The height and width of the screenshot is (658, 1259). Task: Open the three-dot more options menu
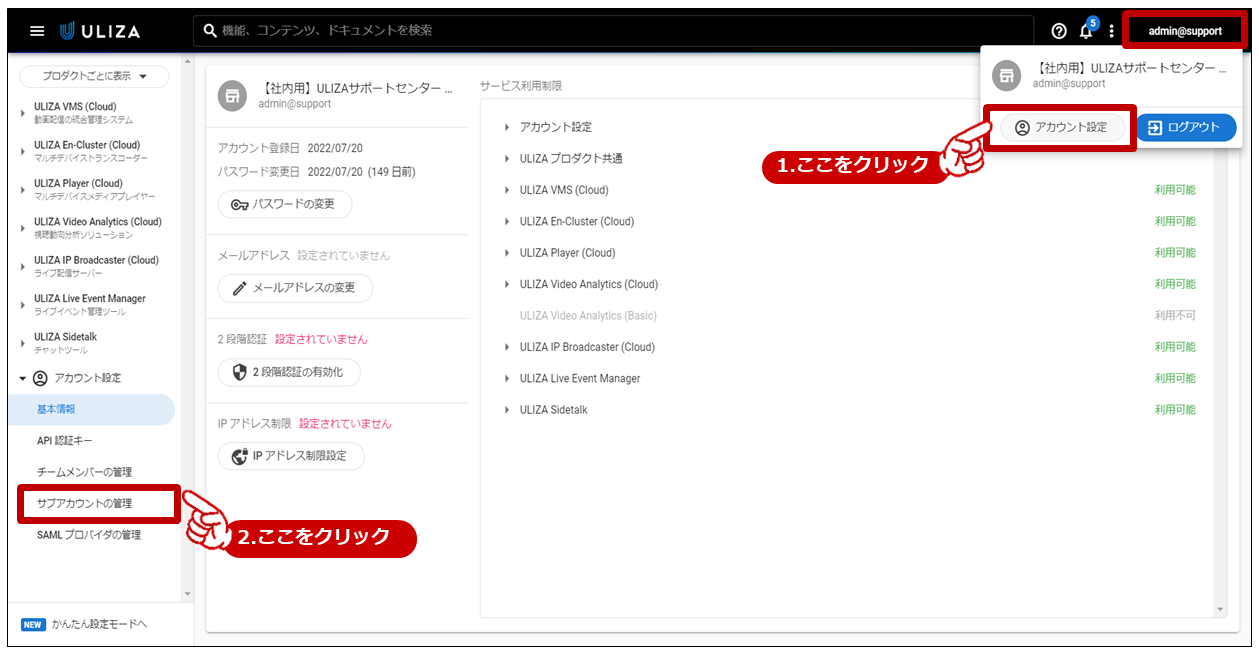(1111, 31)
